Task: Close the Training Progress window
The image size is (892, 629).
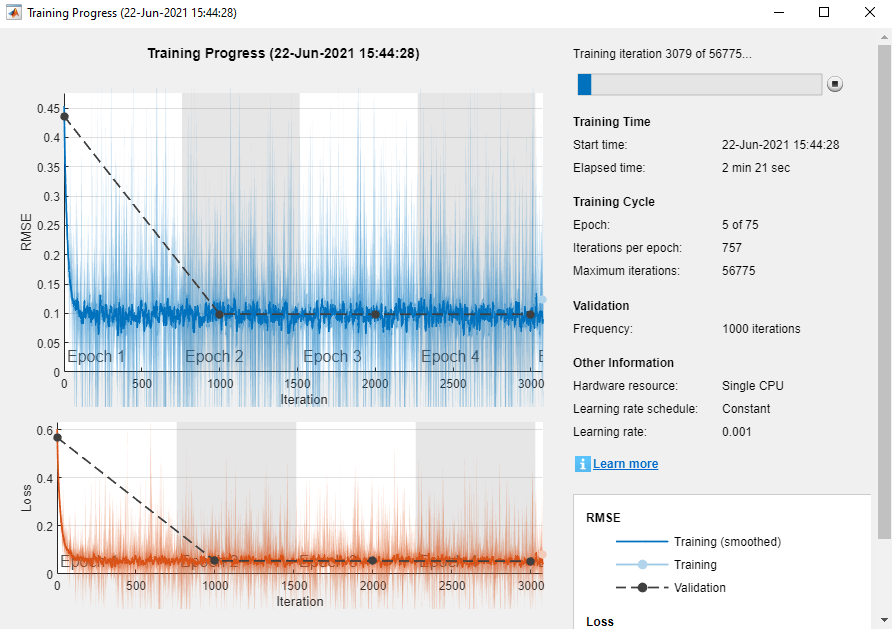Action: tap(869, 12)
